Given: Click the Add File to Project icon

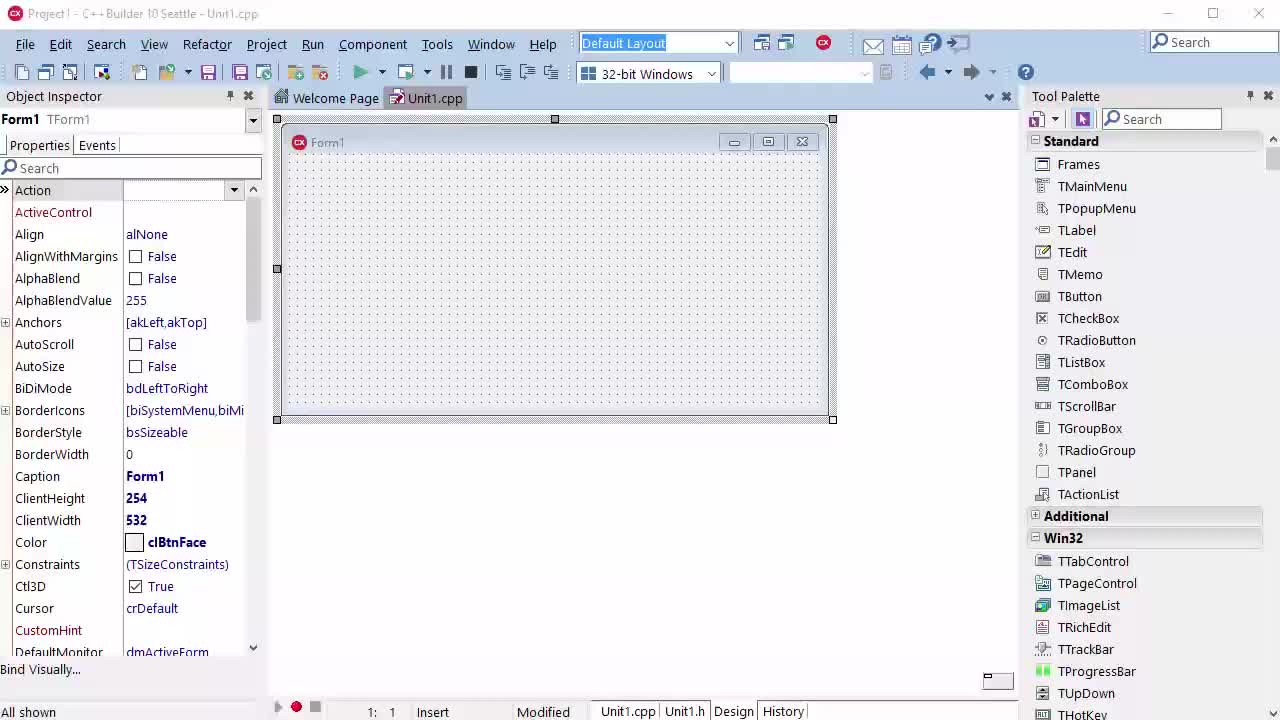Looking at the screenshot, I should pos(296,72).
